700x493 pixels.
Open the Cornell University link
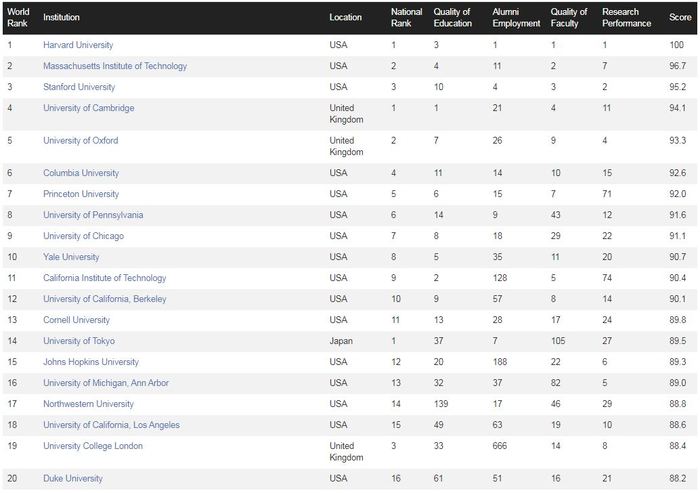click(x=77, y=320)
